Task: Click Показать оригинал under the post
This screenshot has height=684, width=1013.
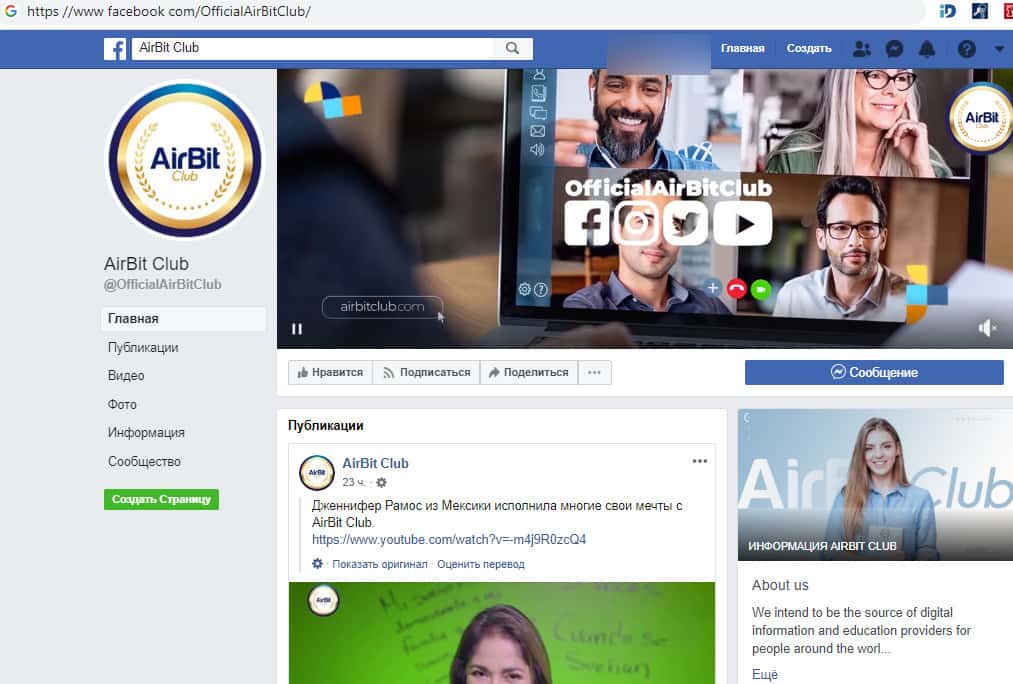Action: pyautogui.click(x=380, y=564)
